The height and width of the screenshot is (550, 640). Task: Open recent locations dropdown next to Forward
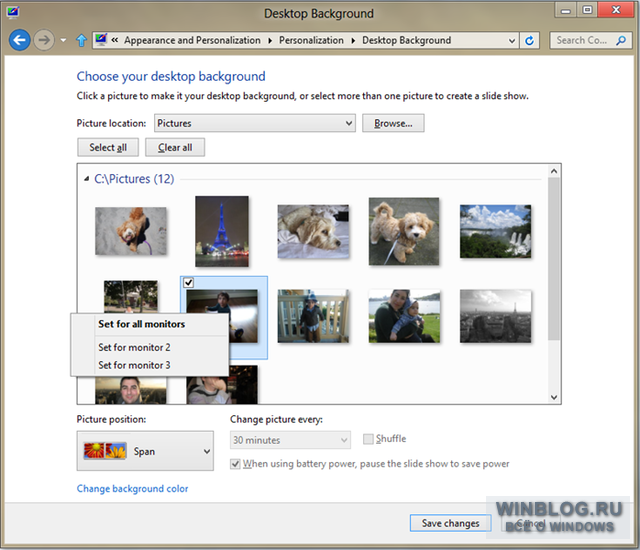click(x=63, y=40)
